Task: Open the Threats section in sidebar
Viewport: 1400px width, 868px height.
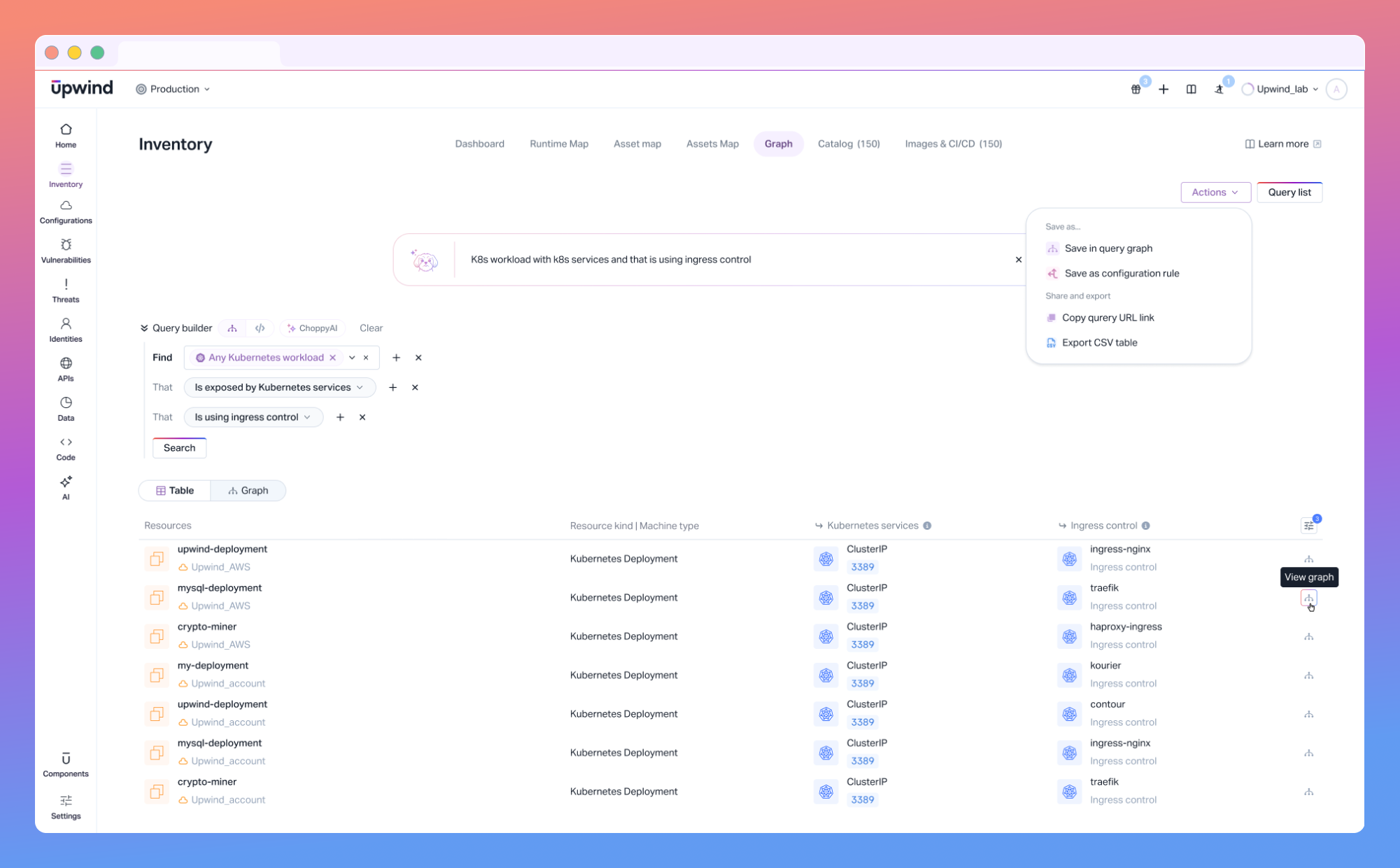Action: pyautogui.click(x=66, y=290)
